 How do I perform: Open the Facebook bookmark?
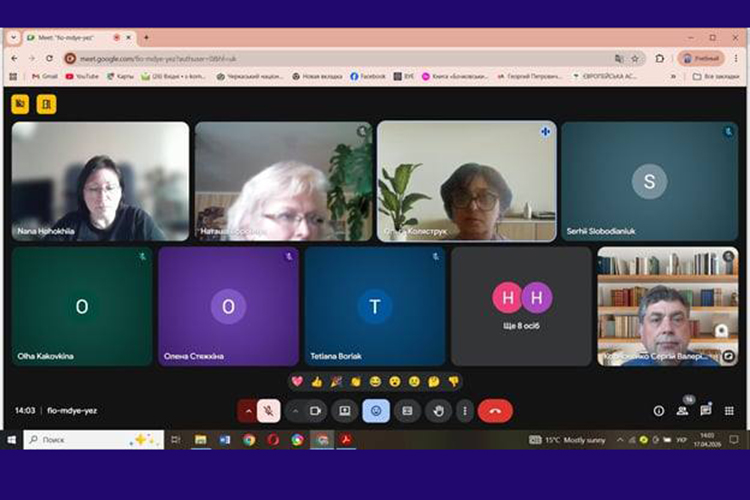click(368, 76)
